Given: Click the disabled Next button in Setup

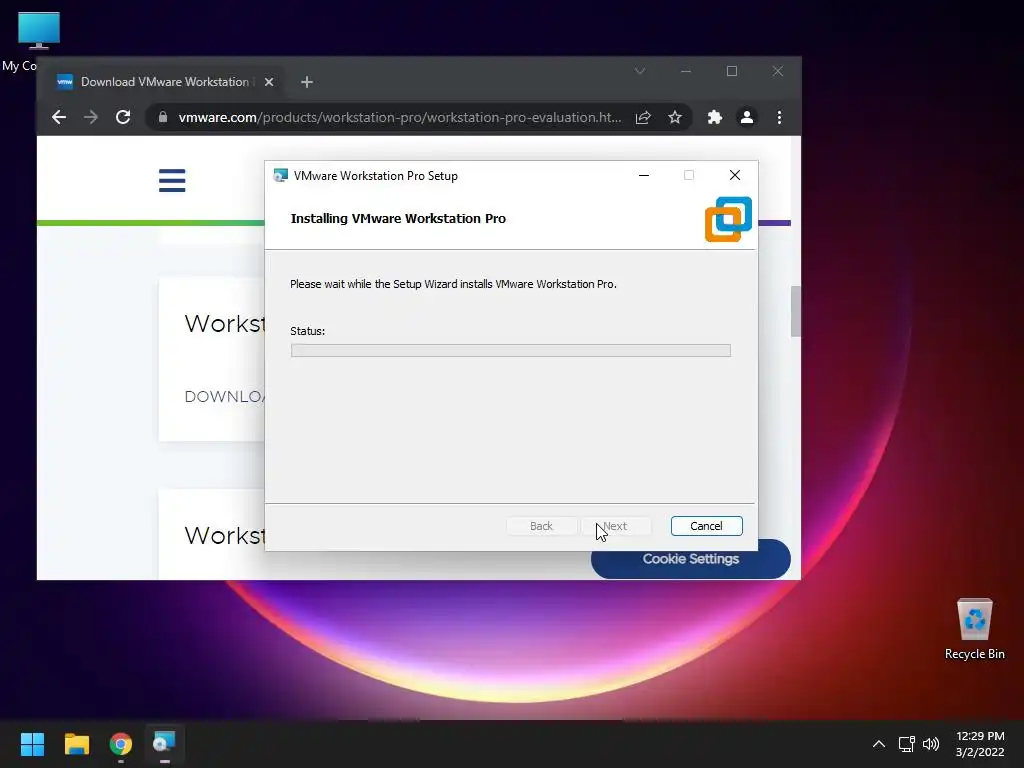Looking at the screenshot, I should click(615, 526).
